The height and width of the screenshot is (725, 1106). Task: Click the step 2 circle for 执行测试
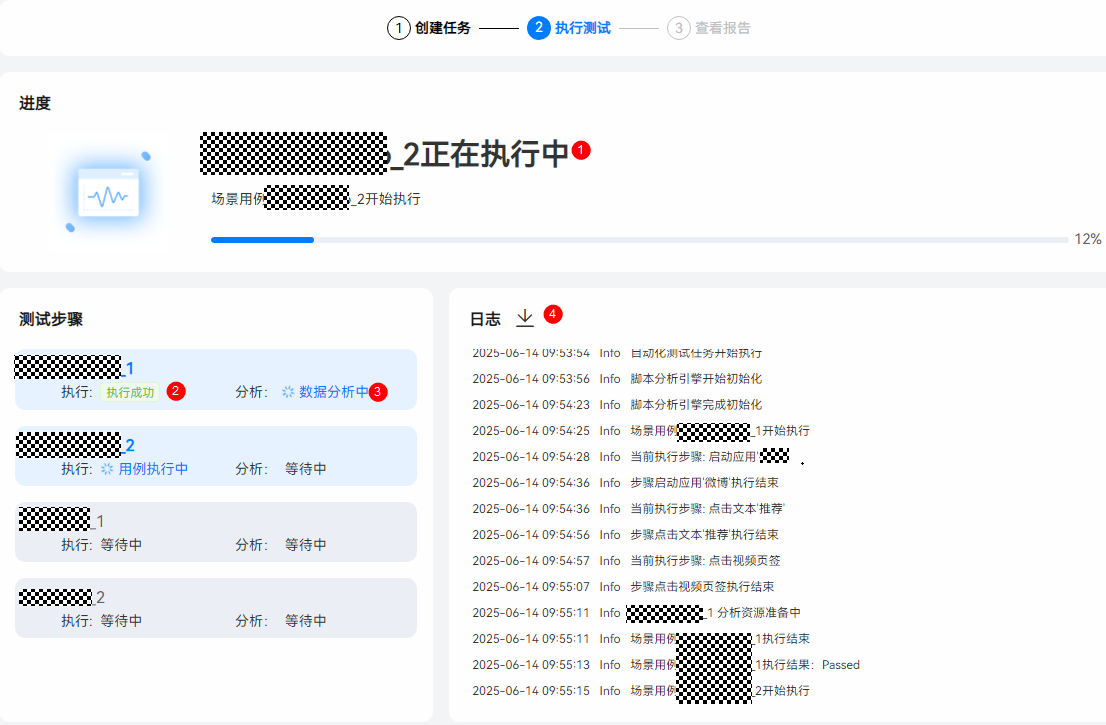[x=538, y=28]
